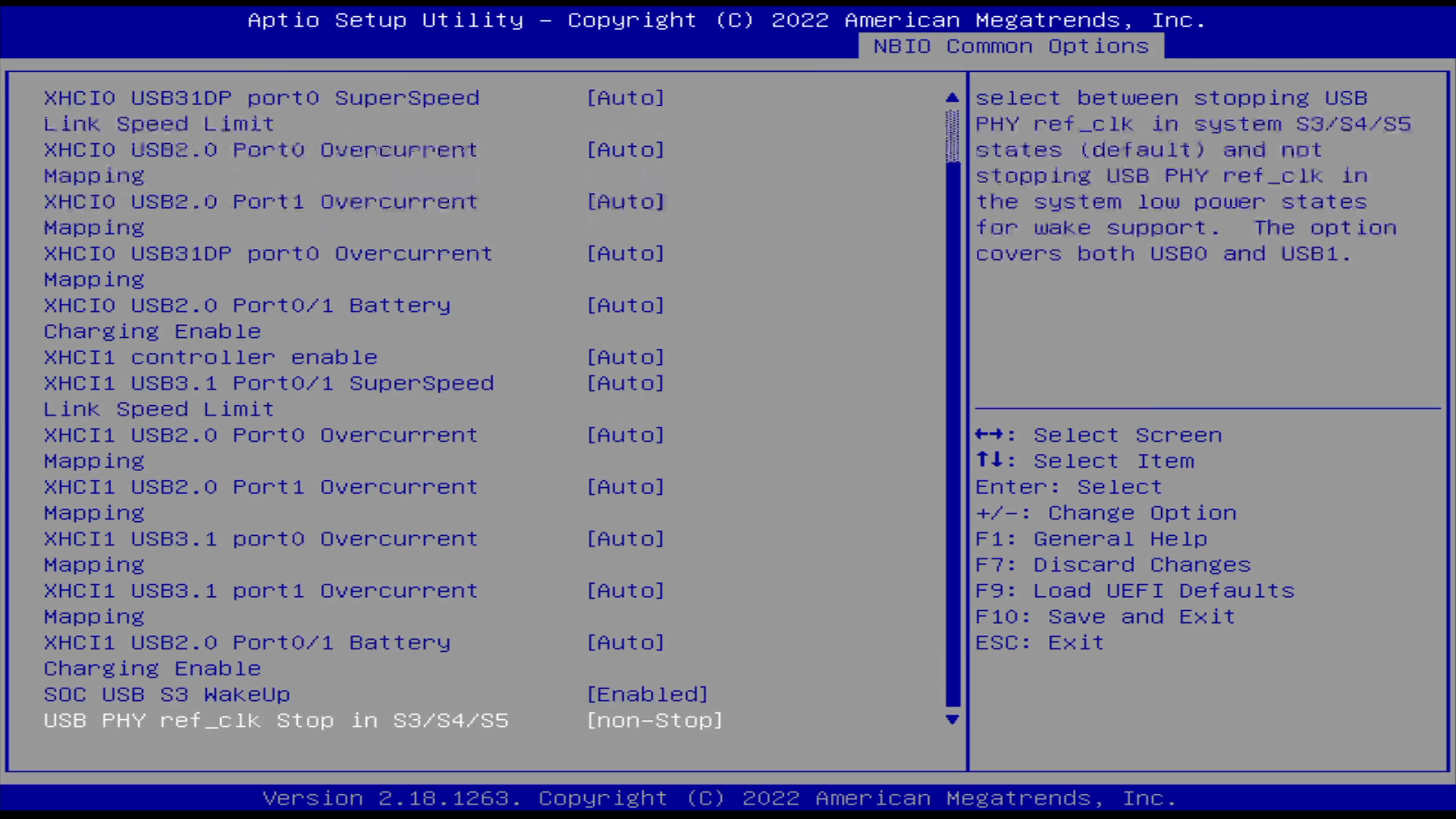
Task: Click the Enter: Select key hint
Action: (1069, 487)
